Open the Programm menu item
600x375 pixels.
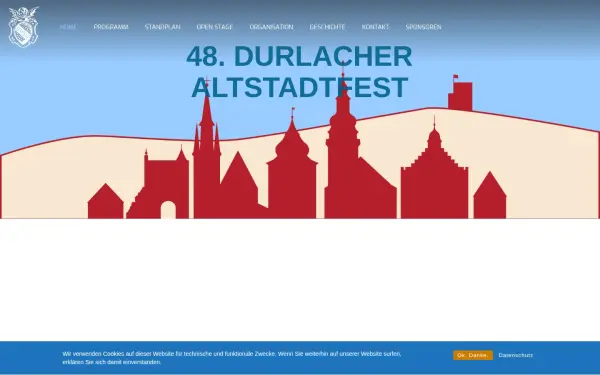pyautogui.click(x=111, y=27)
